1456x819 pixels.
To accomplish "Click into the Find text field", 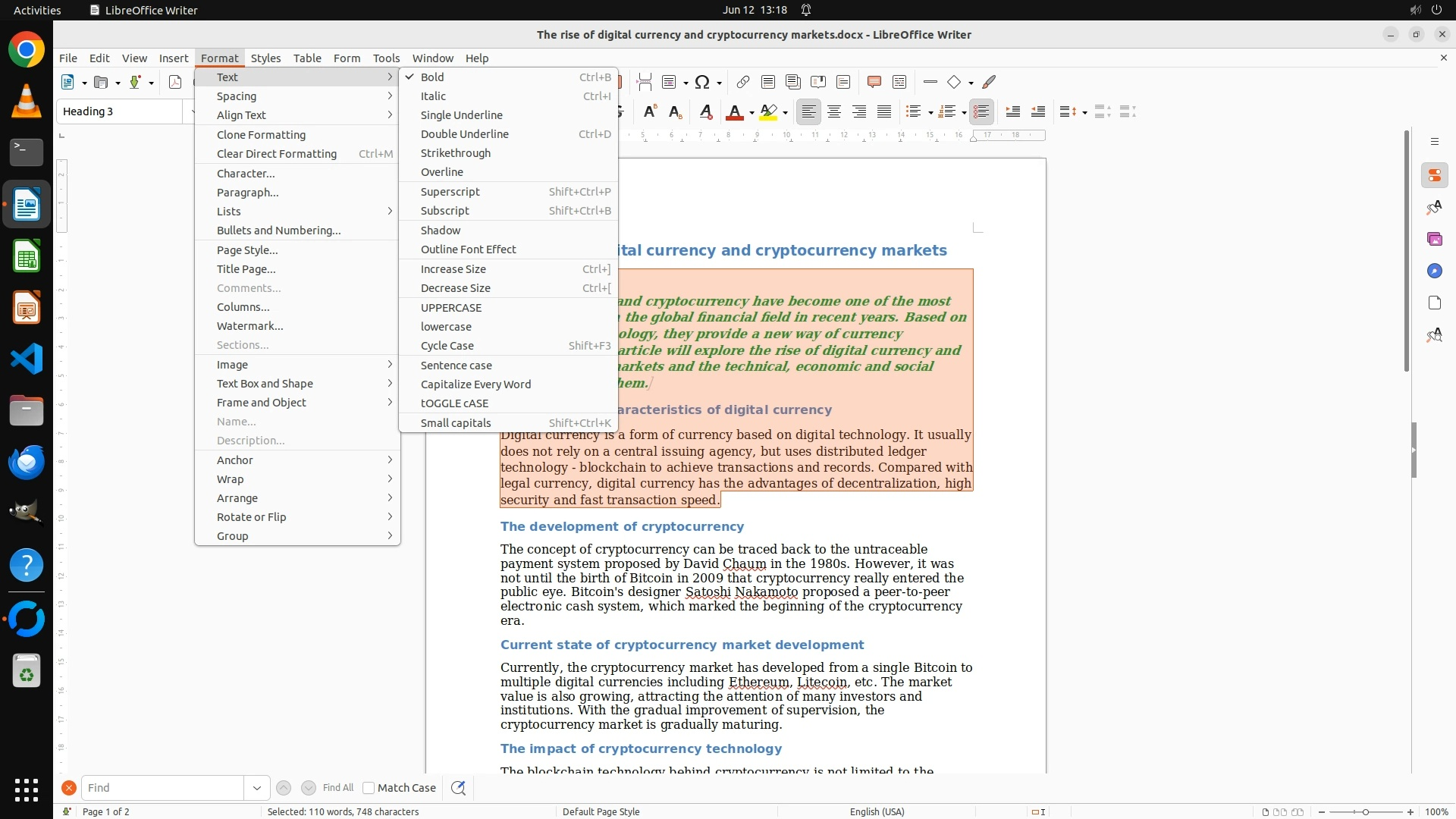I will 162,788.
